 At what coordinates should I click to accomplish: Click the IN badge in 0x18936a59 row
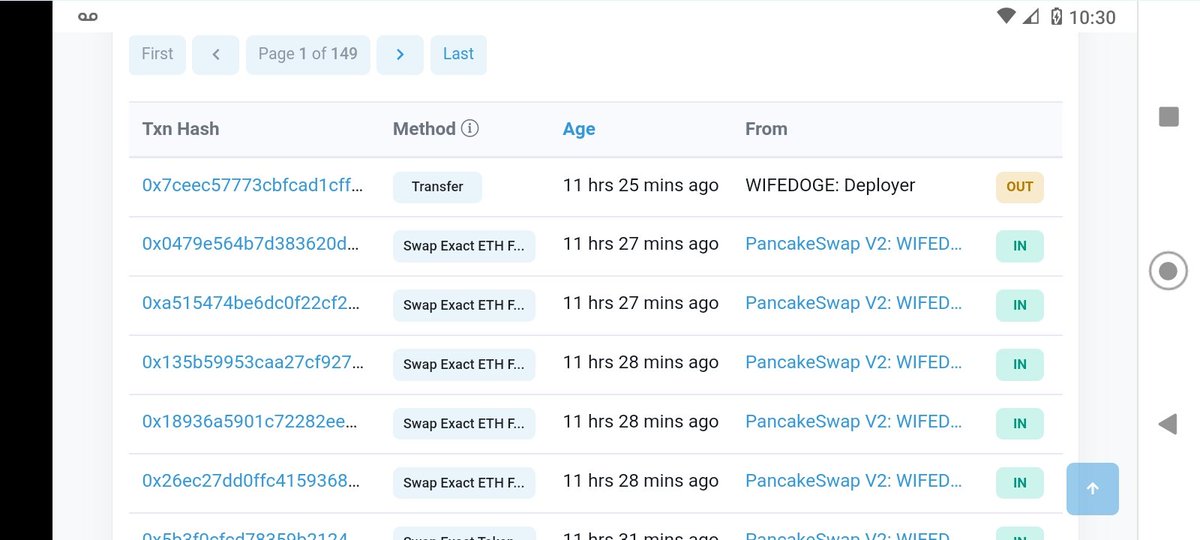(x=1020, y=424)
